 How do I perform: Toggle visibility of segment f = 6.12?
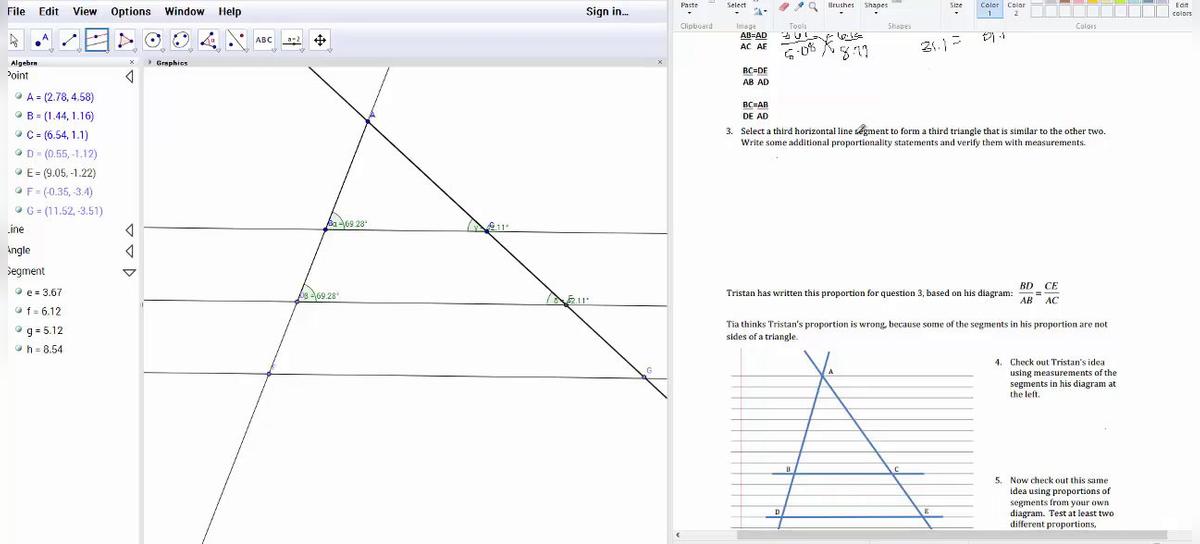pyautogui.click(x=19, y=311)
